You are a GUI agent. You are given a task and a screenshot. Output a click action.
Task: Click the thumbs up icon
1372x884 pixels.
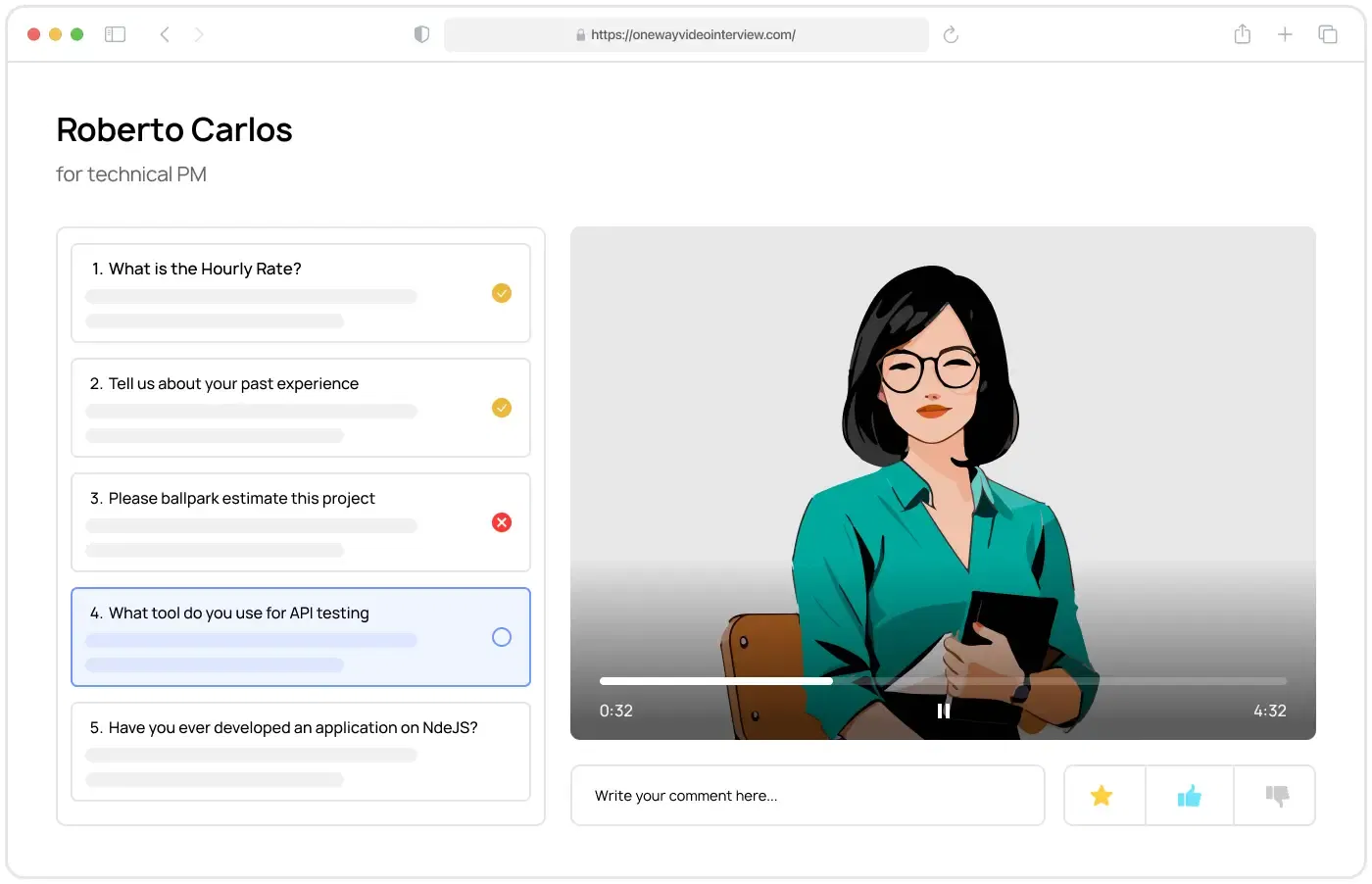pyautogui.click(x=1189, y=795)
